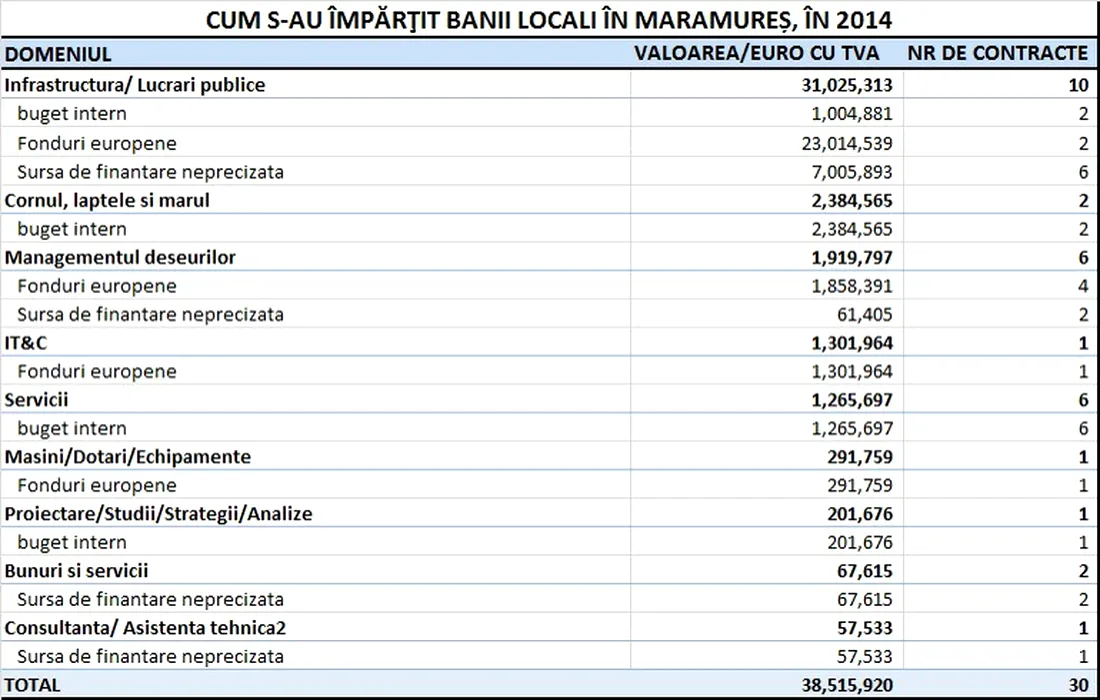Click the Cornul, laptele si marul row
The image size is (1100, 700).
point(107,200)
